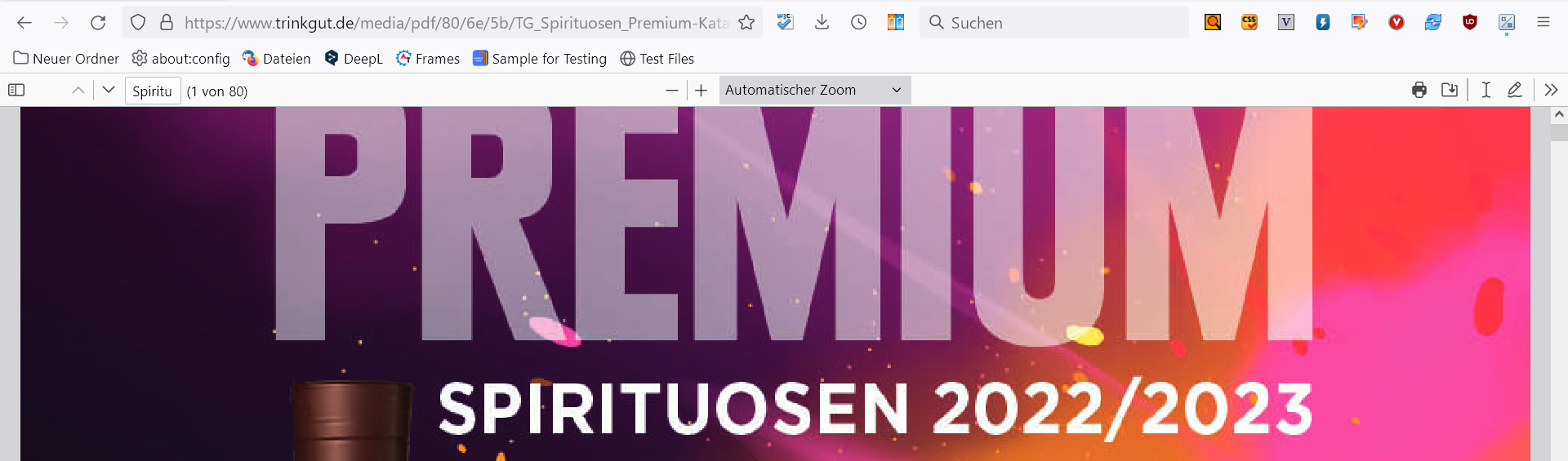The width and height of the screenshot is (1568, 461).
Task: Click the PDF page number field
Action: click(x=153, y=91)
